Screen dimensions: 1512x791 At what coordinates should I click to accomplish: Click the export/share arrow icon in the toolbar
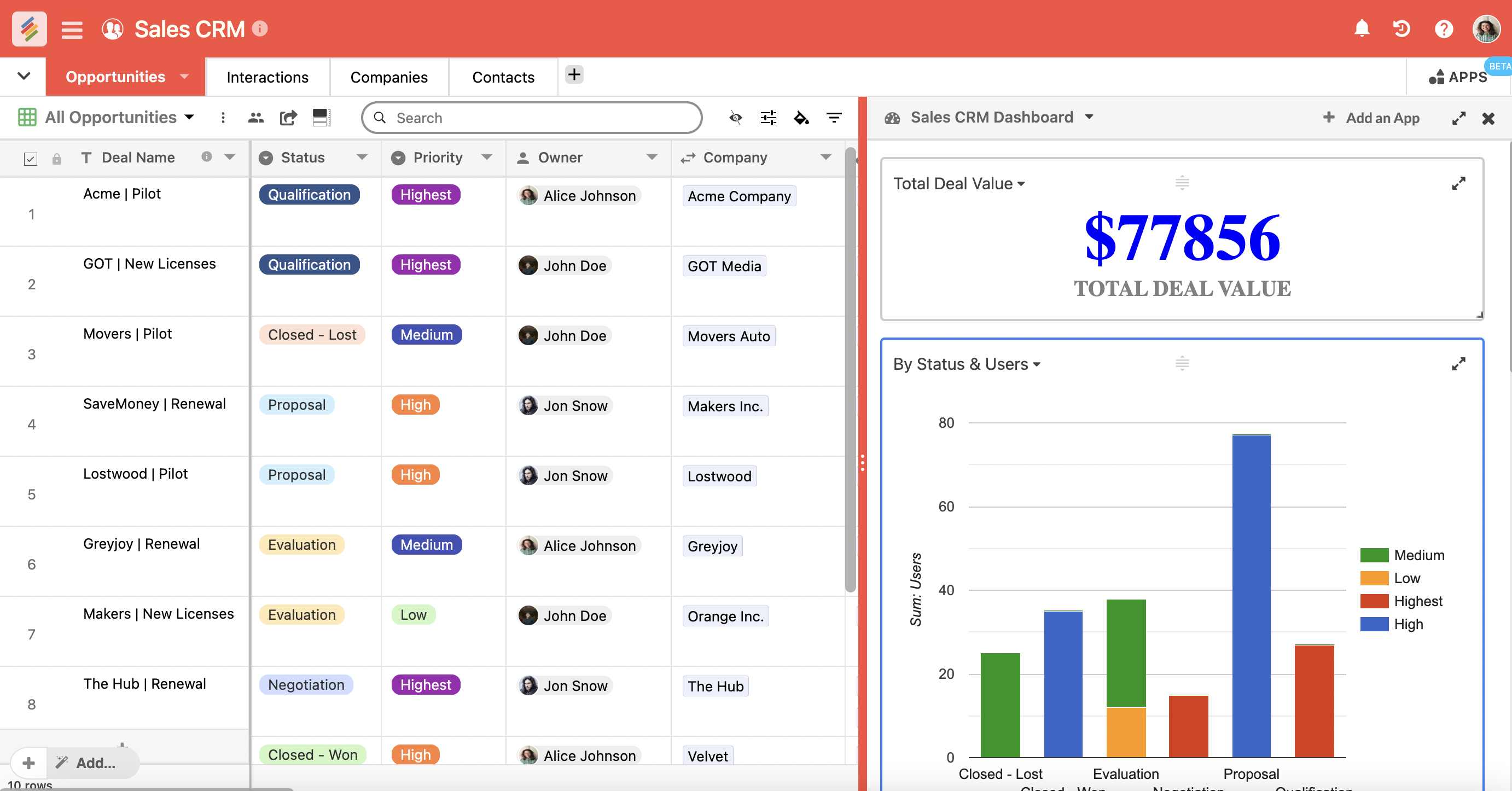coord(288,118)
